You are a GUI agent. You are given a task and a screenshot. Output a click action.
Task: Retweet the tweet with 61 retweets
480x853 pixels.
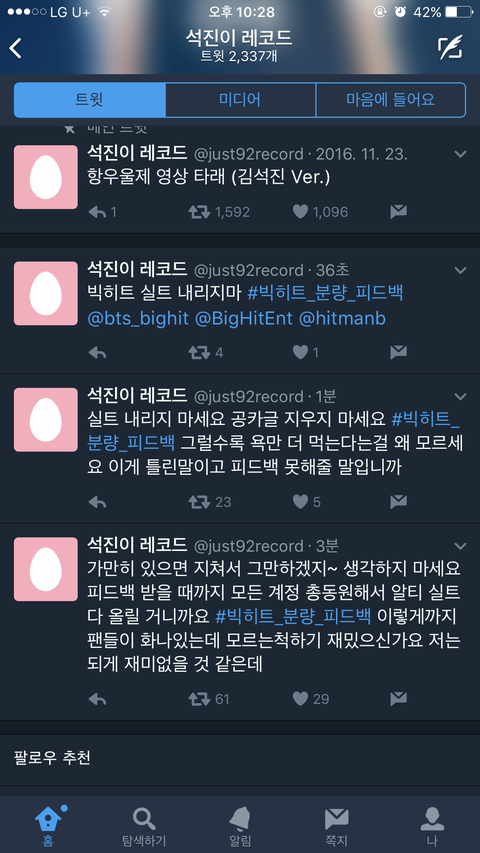pyautogui.click(x=199, y=699)
